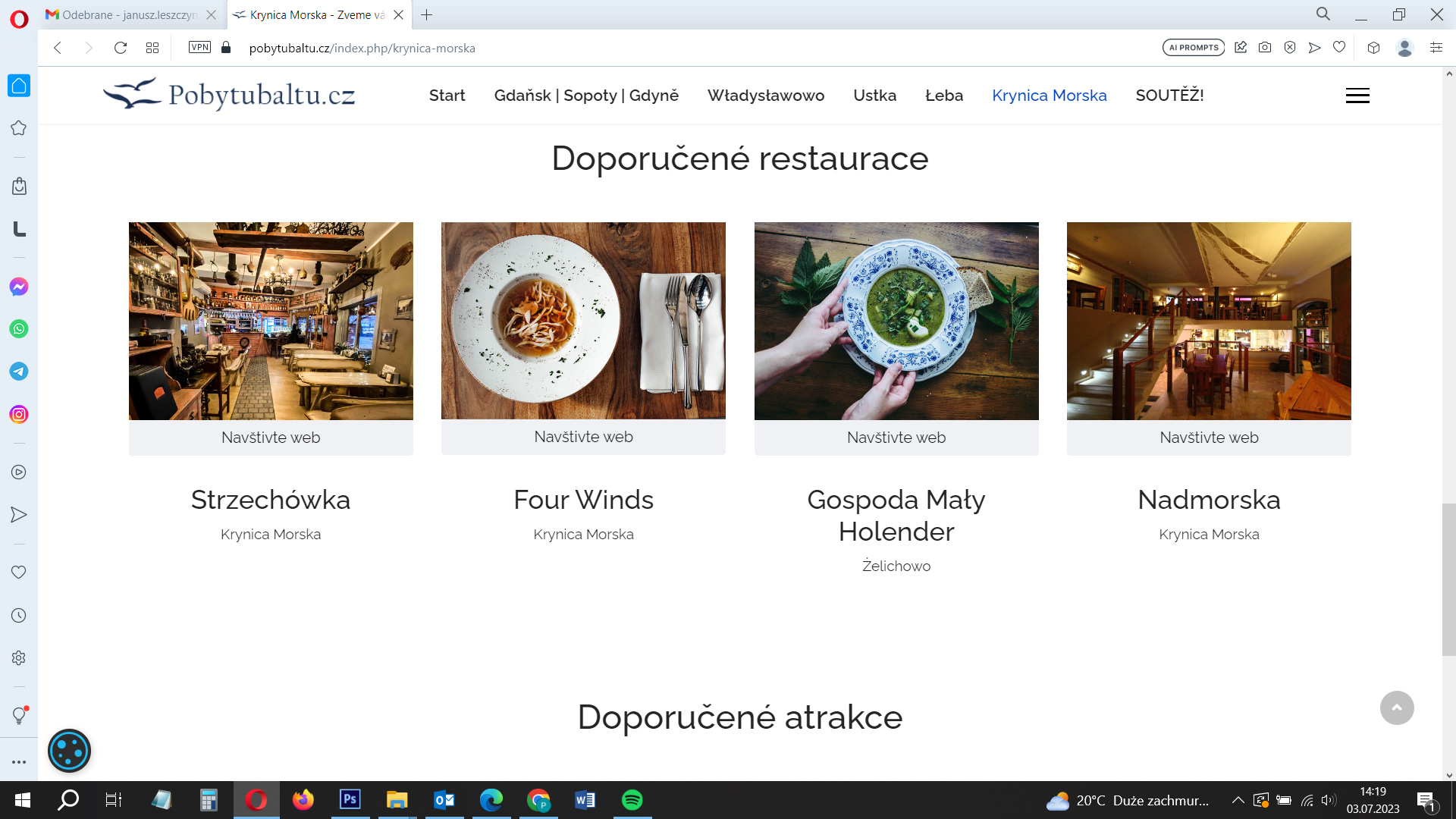Expand the hamburger site menu

point(1357,96)
